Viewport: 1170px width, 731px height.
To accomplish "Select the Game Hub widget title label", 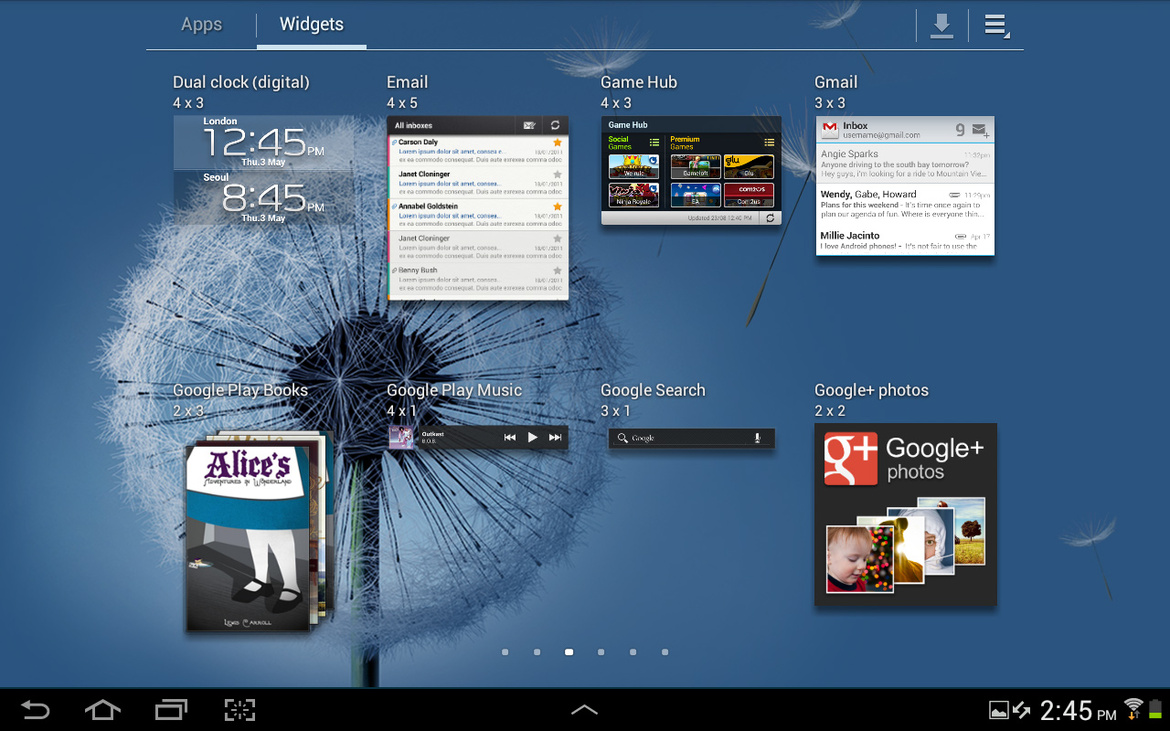I will pos(639,82).
